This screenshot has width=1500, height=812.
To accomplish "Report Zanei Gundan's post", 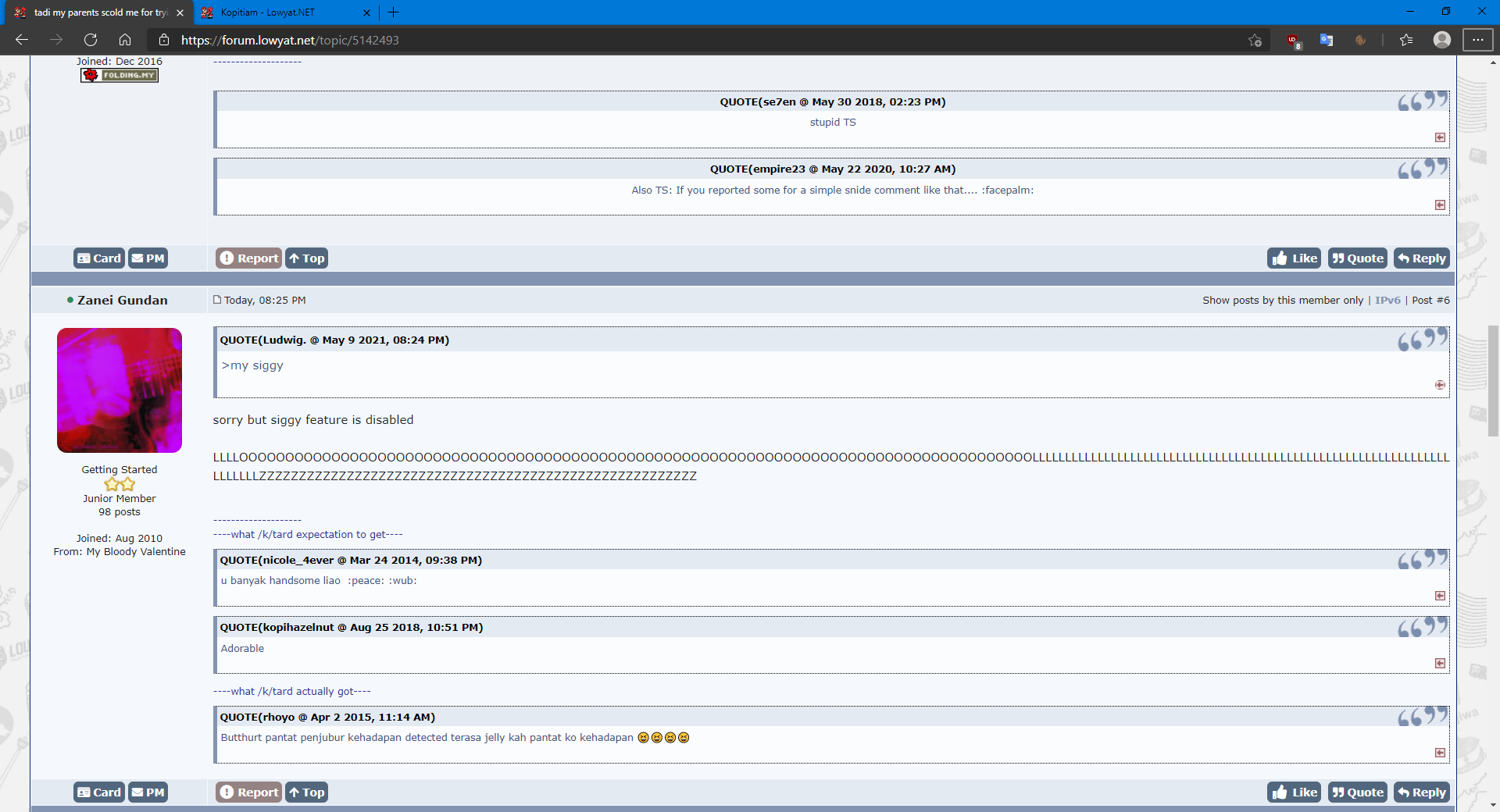I will pos(248,792).
